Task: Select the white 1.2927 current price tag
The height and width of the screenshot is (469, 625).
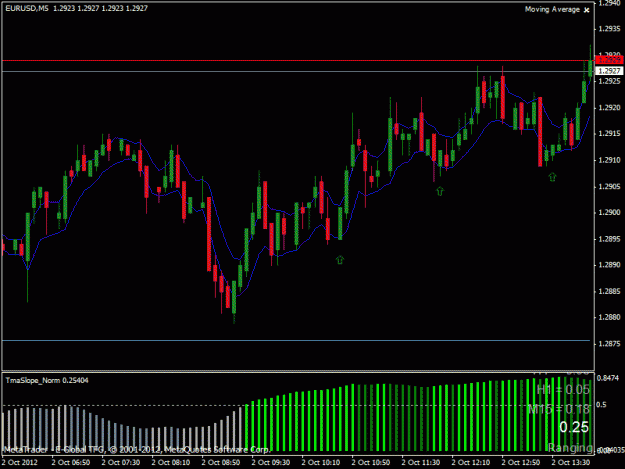Action: pos(609,71)
